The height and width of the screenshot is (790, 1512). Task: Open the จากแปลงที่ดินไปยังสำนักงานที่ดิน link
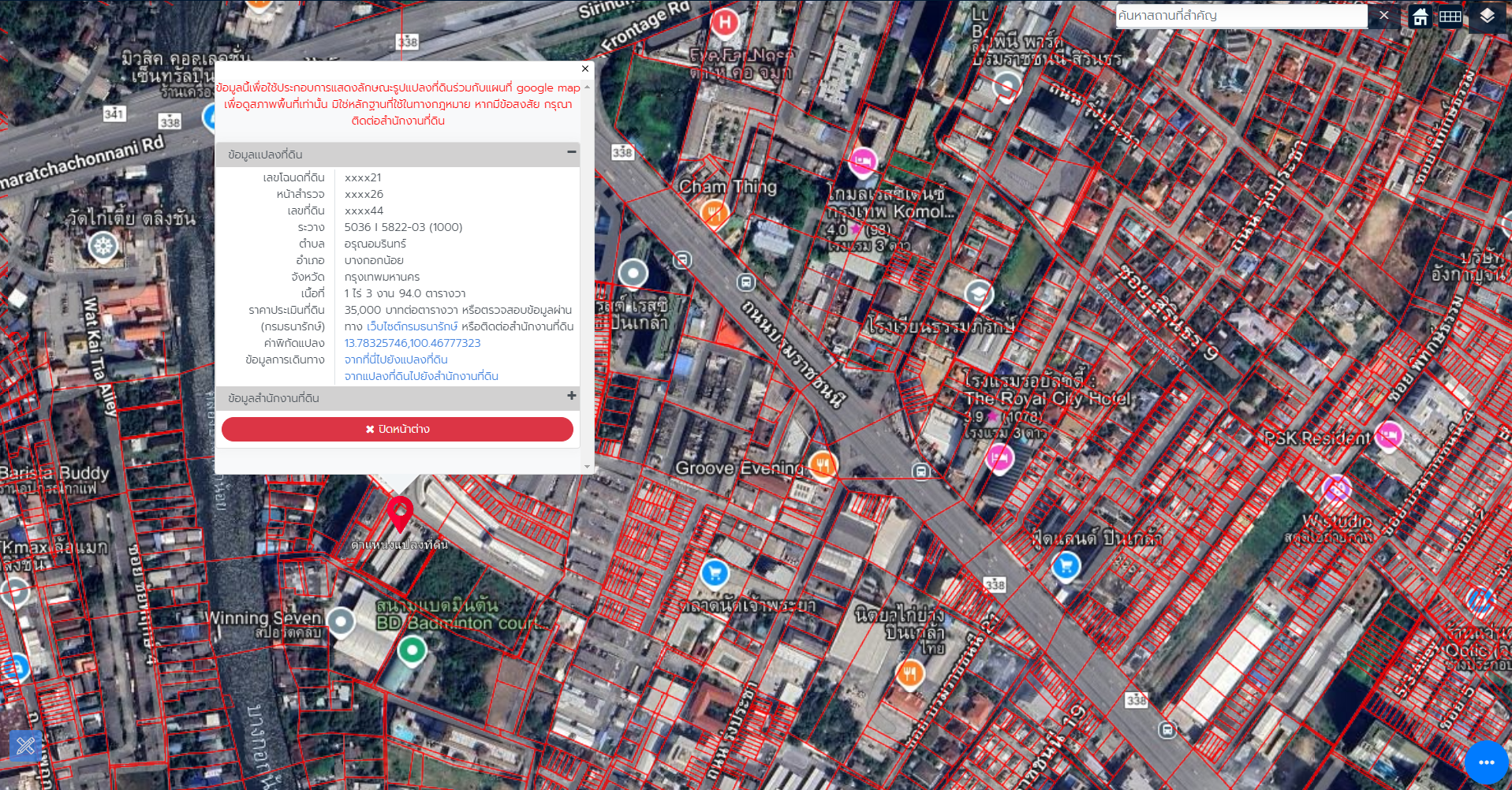point(420,376)
